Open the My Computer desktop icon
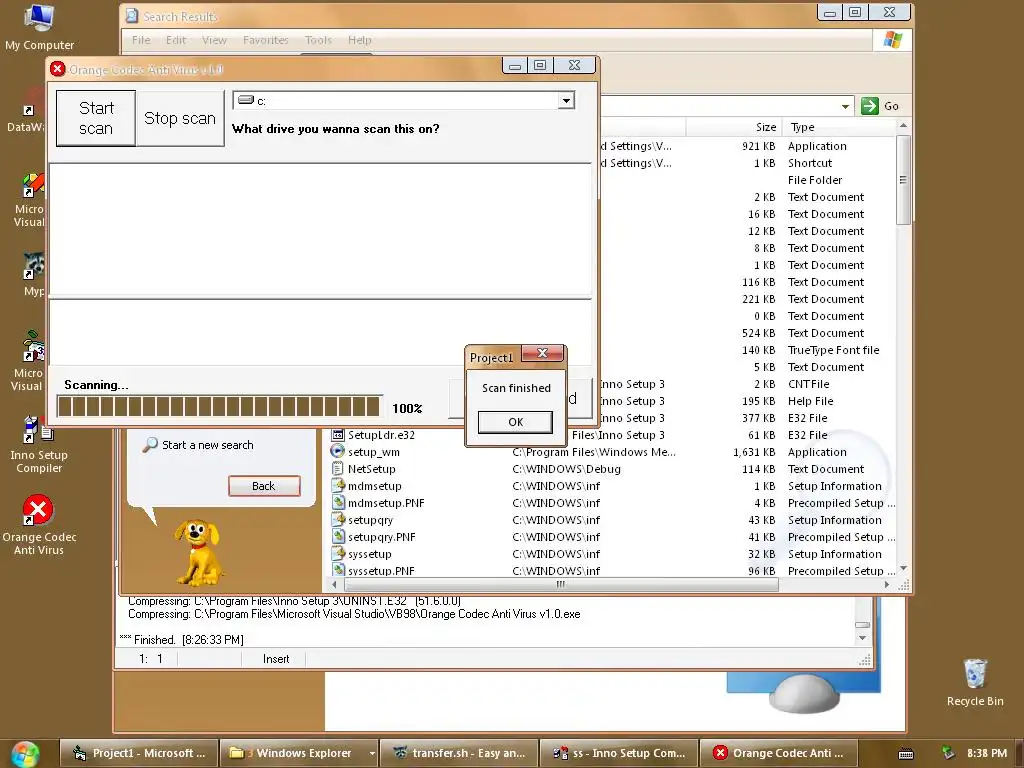The height and width of the screenshot is (768, 1024). point(39,27)
